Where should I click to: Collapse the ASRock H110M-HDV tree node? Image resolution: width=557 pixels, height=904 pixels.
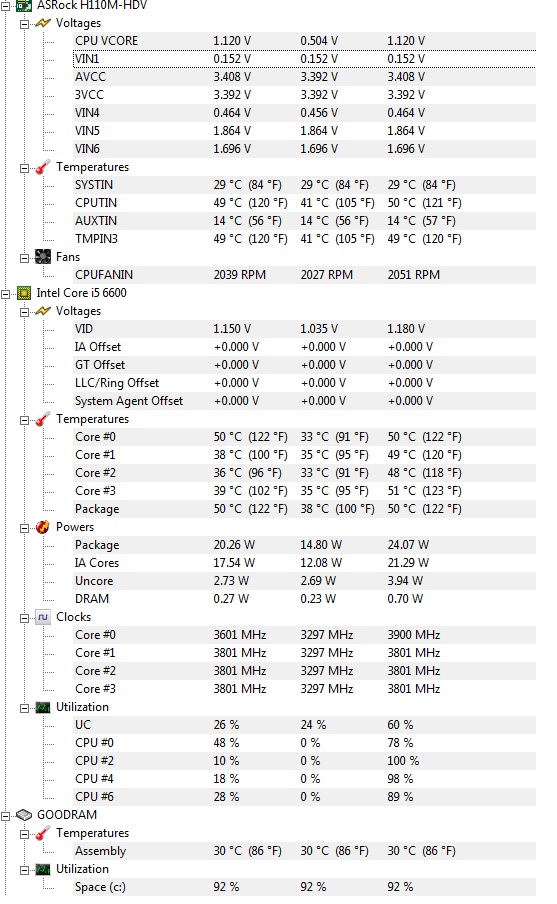click(x=6, y=6)
